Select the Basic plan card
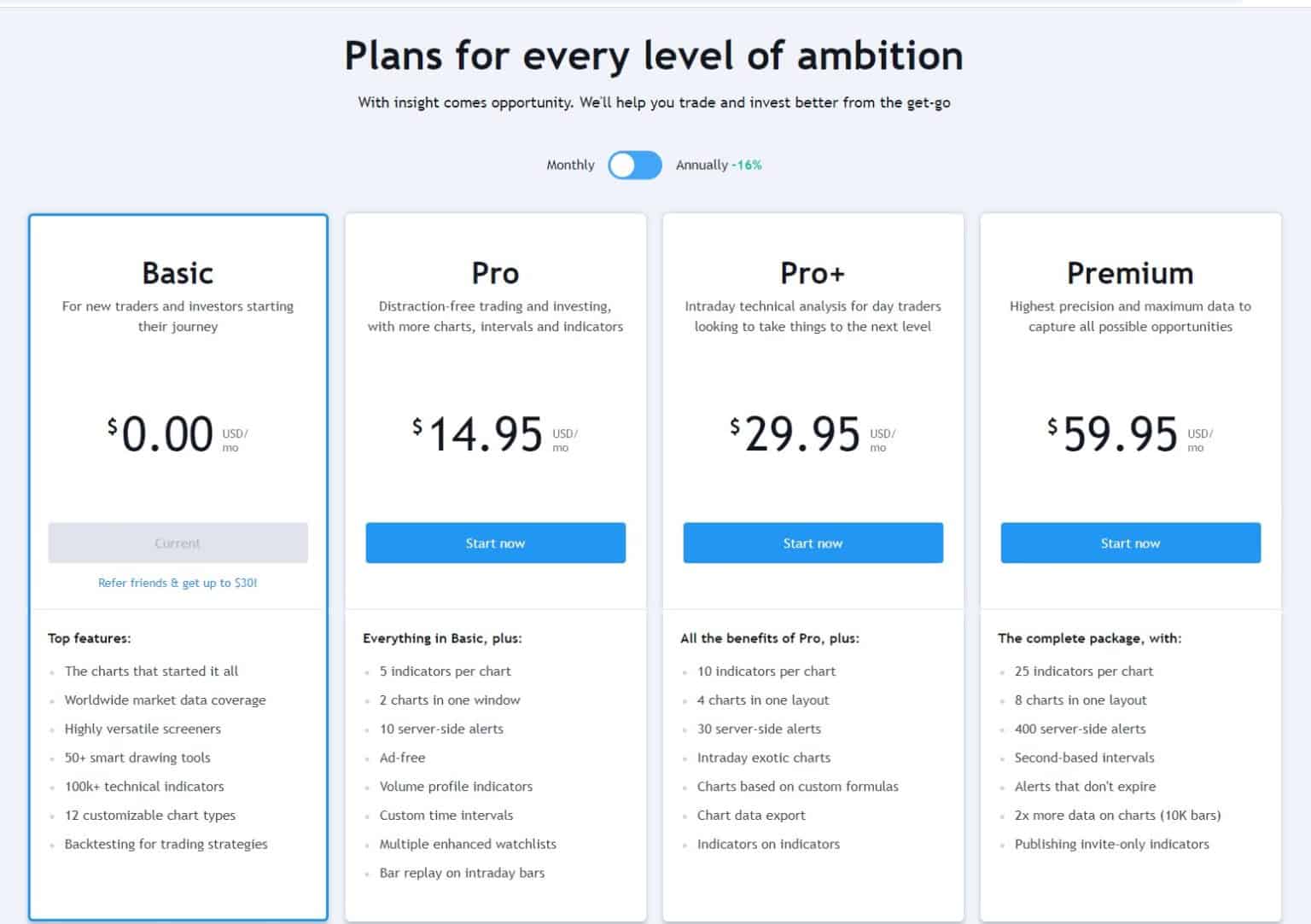Image resolution: width=1311 pixels, height=924 pixels. point(178,273)
